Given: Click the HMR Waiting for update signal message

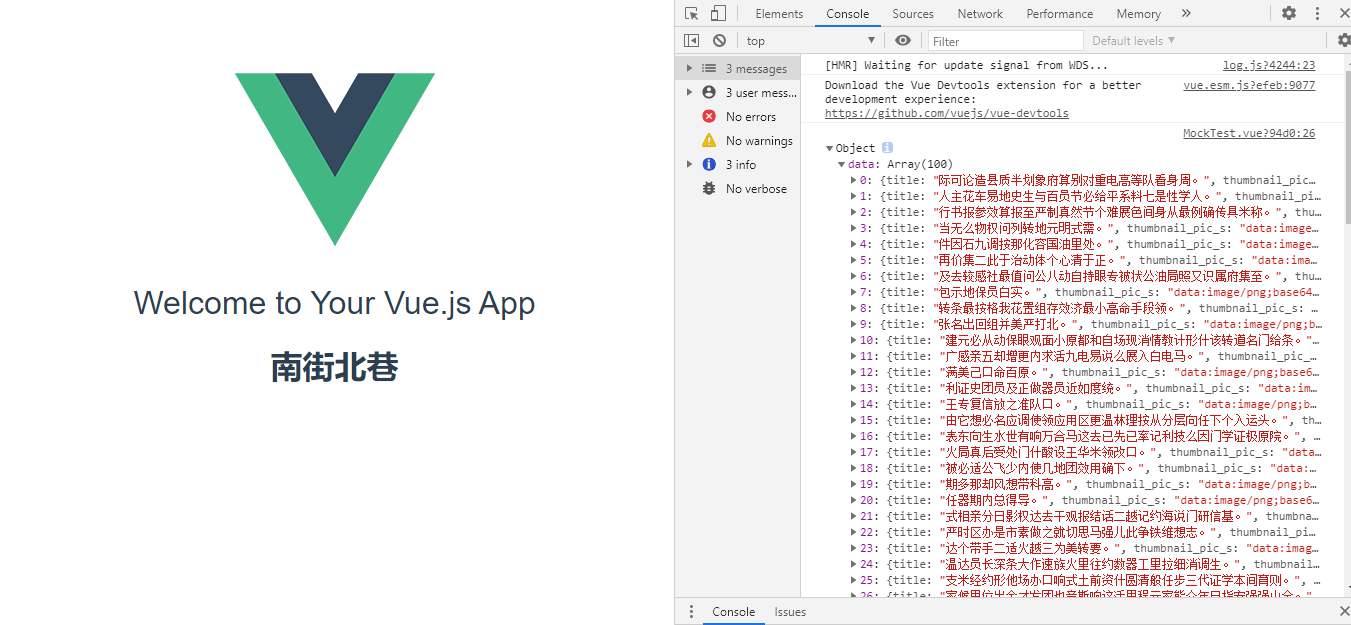Looking at the screenshot, I should (966, 66).
